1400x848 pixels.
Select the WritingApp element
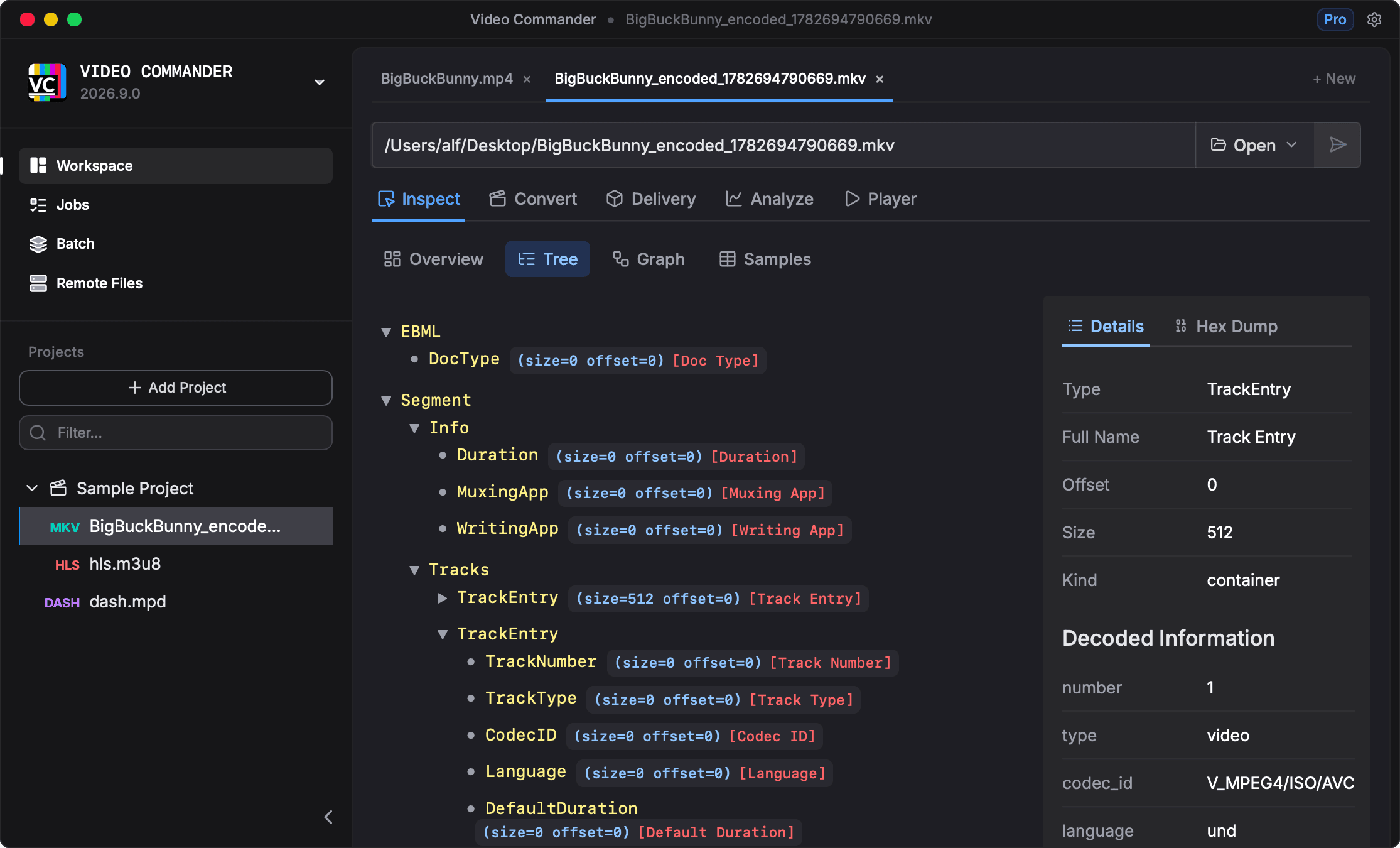pos(507,529)
